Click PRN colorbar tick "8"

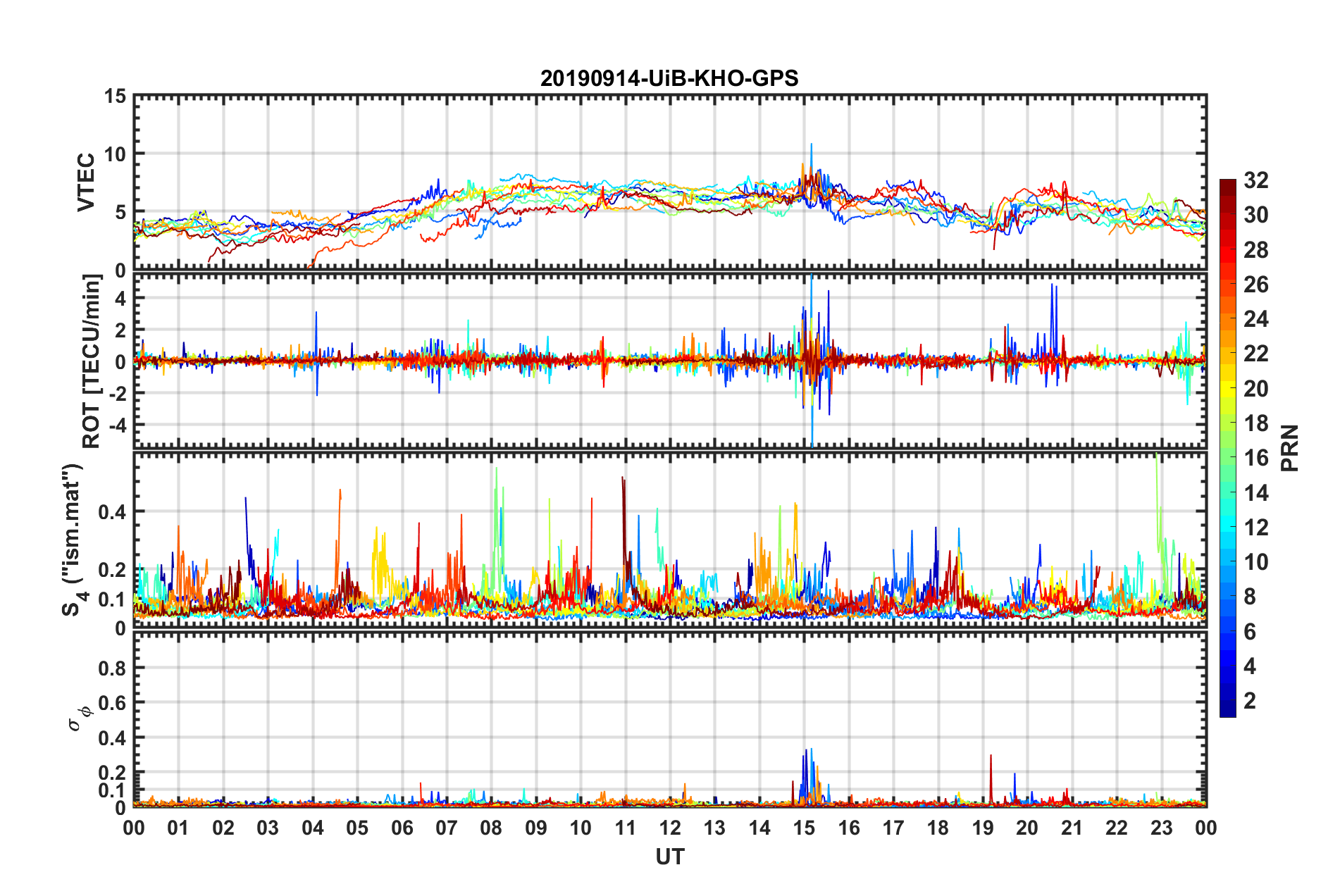1250,597
